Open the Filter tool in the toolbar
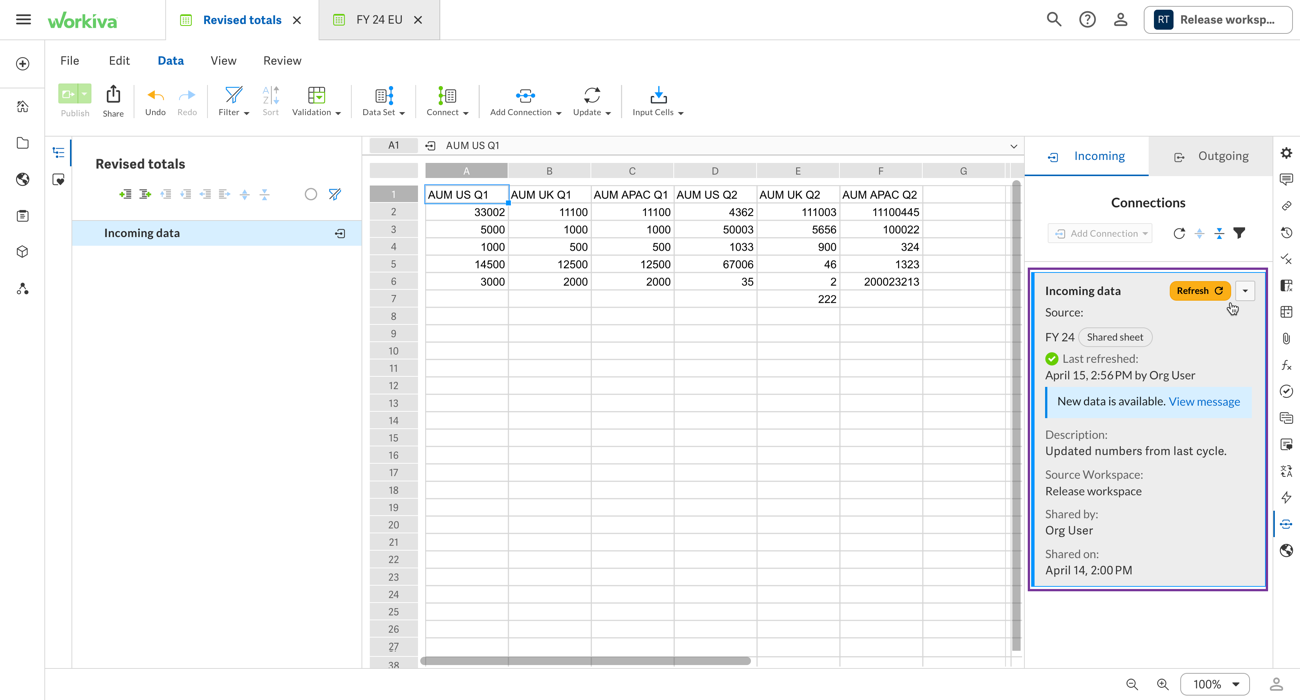The height and width of the screenshot is (700, 1300). (233, 100)
